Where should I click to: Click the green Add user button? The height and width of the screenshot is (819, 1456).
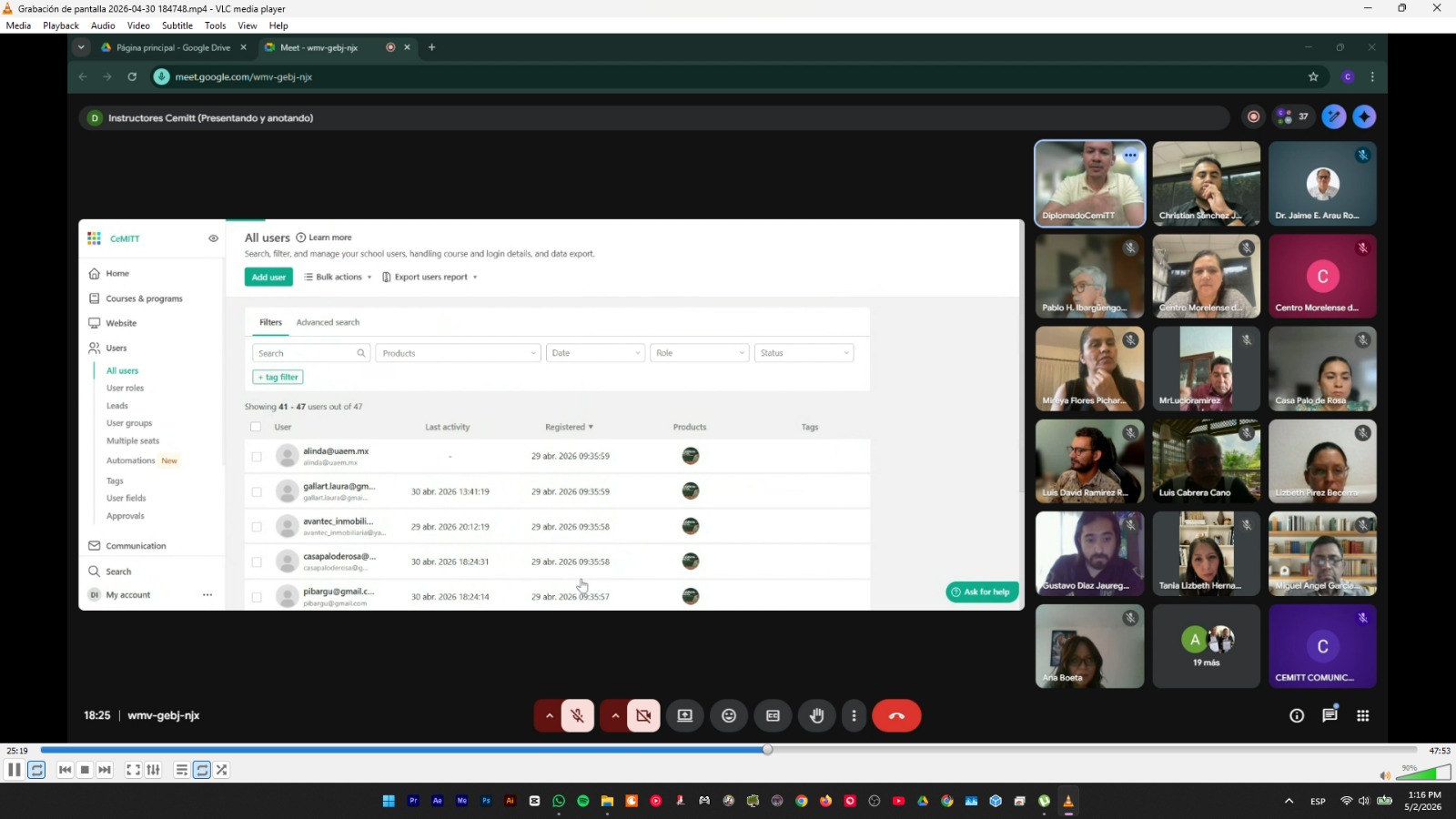click(x=268, y=278)
